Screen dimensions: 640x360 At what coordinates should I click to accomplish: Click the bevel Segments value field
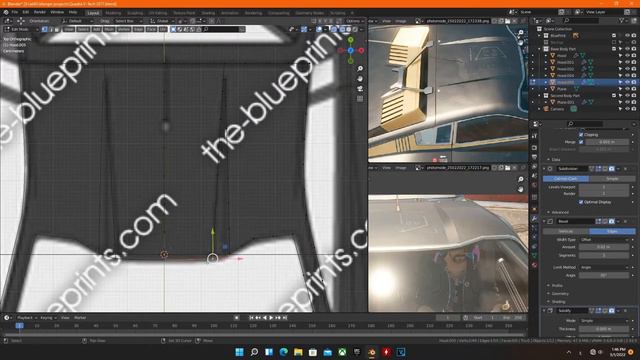pyautogui.click(x=604, y=256)
